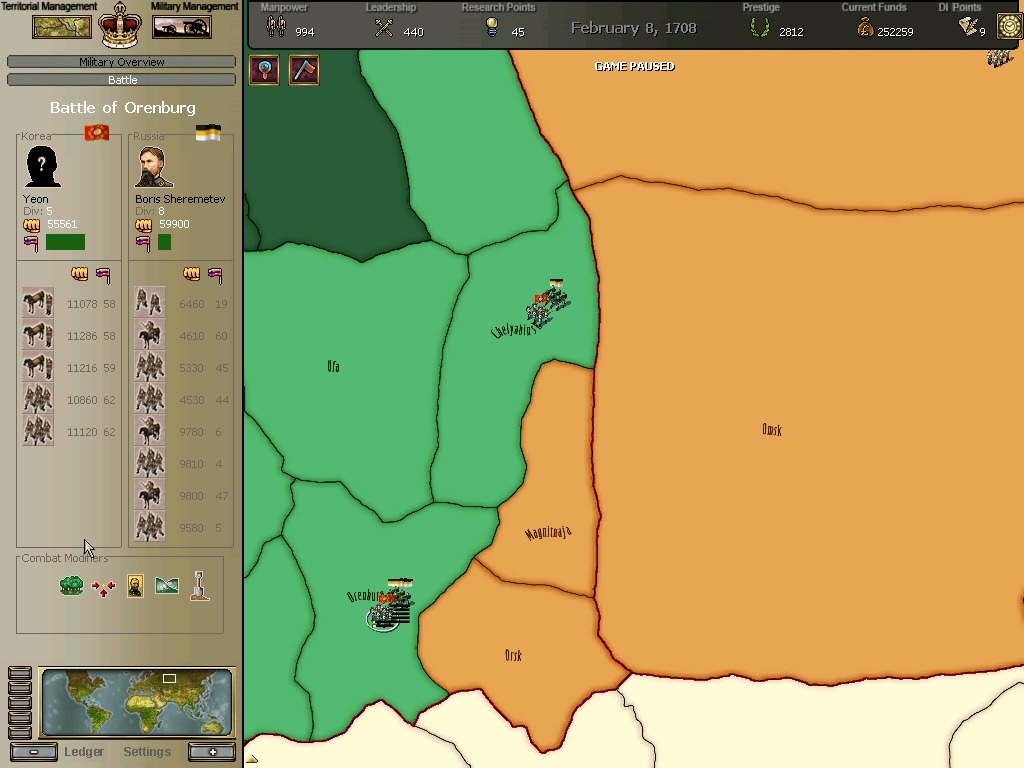Click the Korea flag in battle panel

[x=97, y=133]
